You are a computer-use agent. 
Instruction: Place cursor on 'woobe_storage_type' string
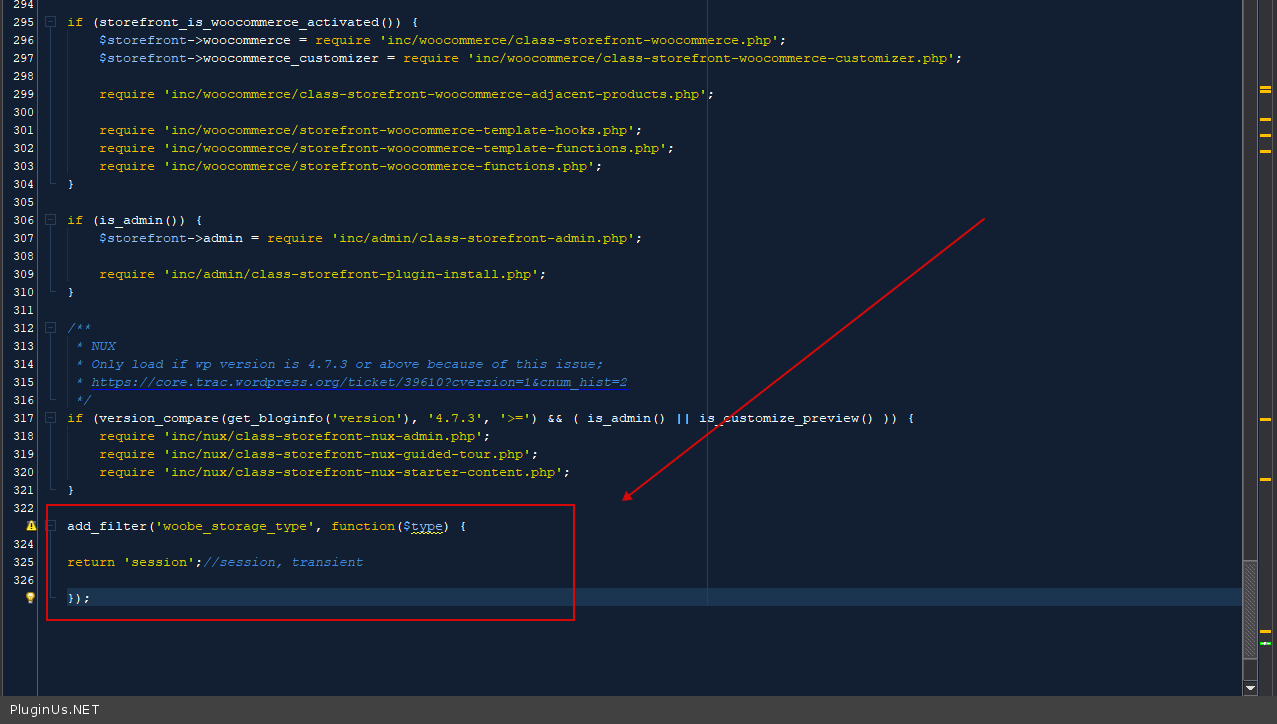tap(235, 526)
